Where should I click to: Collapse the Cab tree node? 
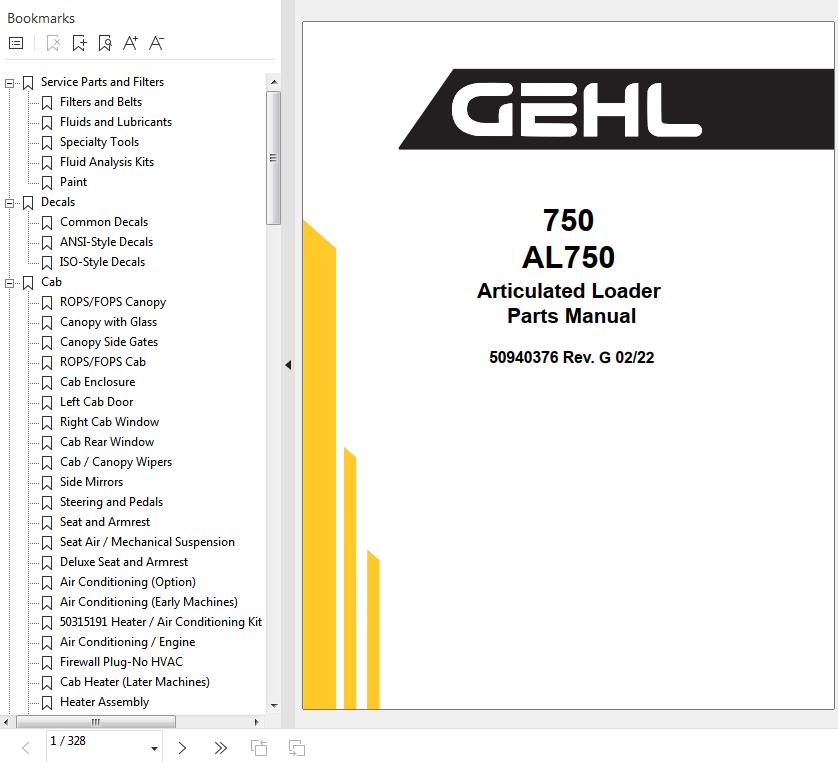(9, 283)
